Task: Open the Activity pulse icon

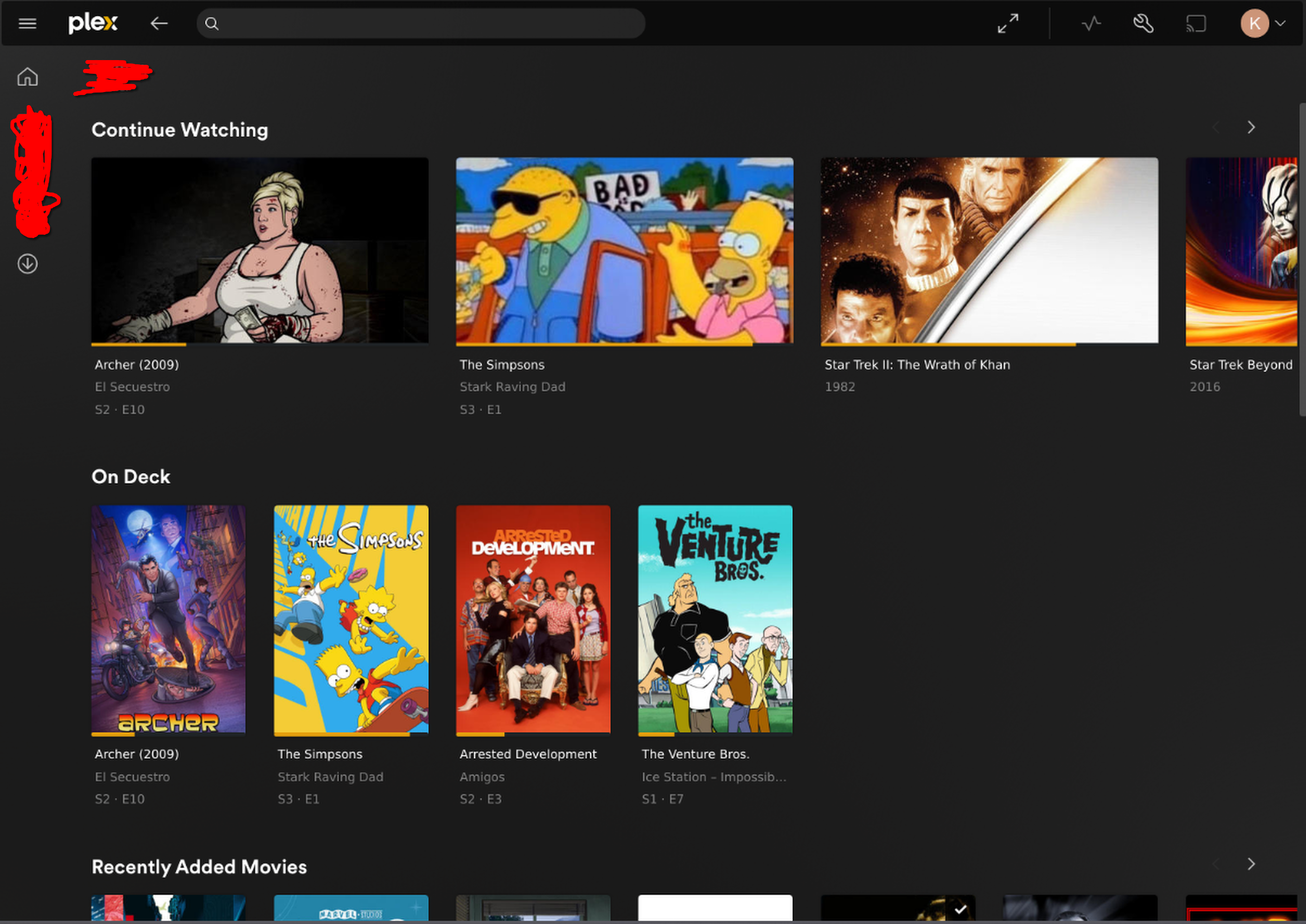Action: point(1091,23)
